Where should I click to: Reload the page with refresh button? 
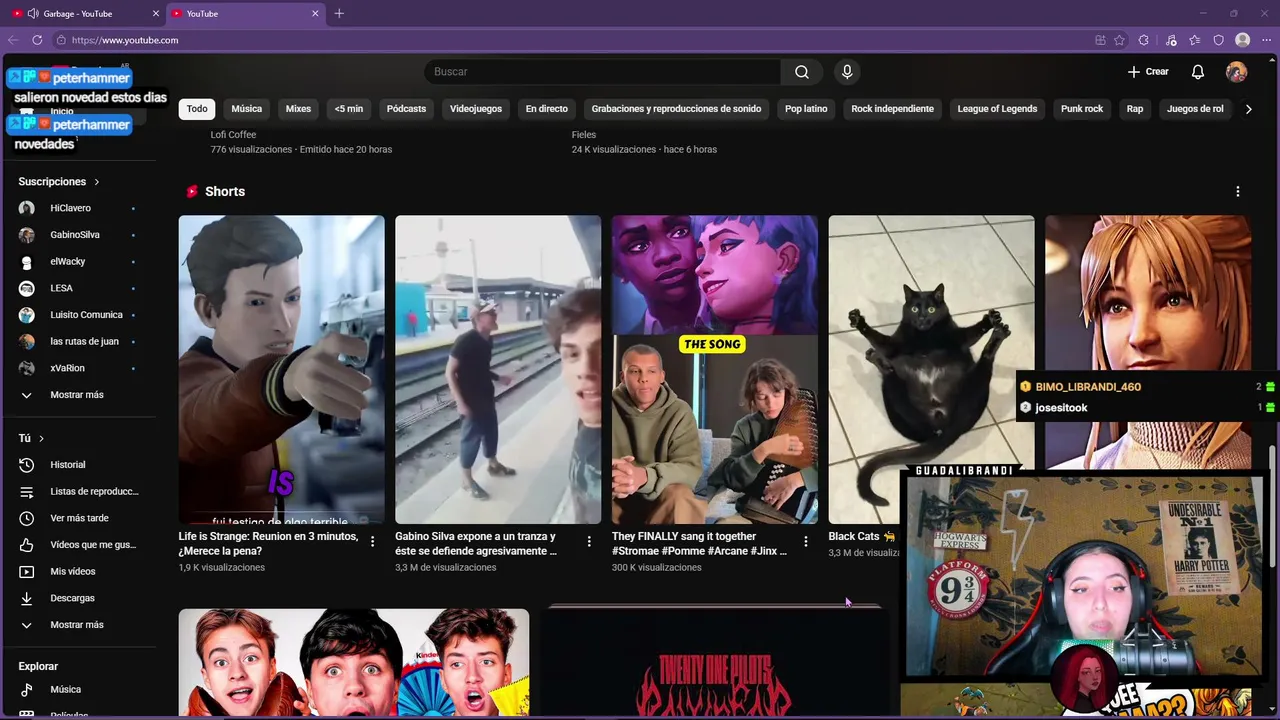37,40
